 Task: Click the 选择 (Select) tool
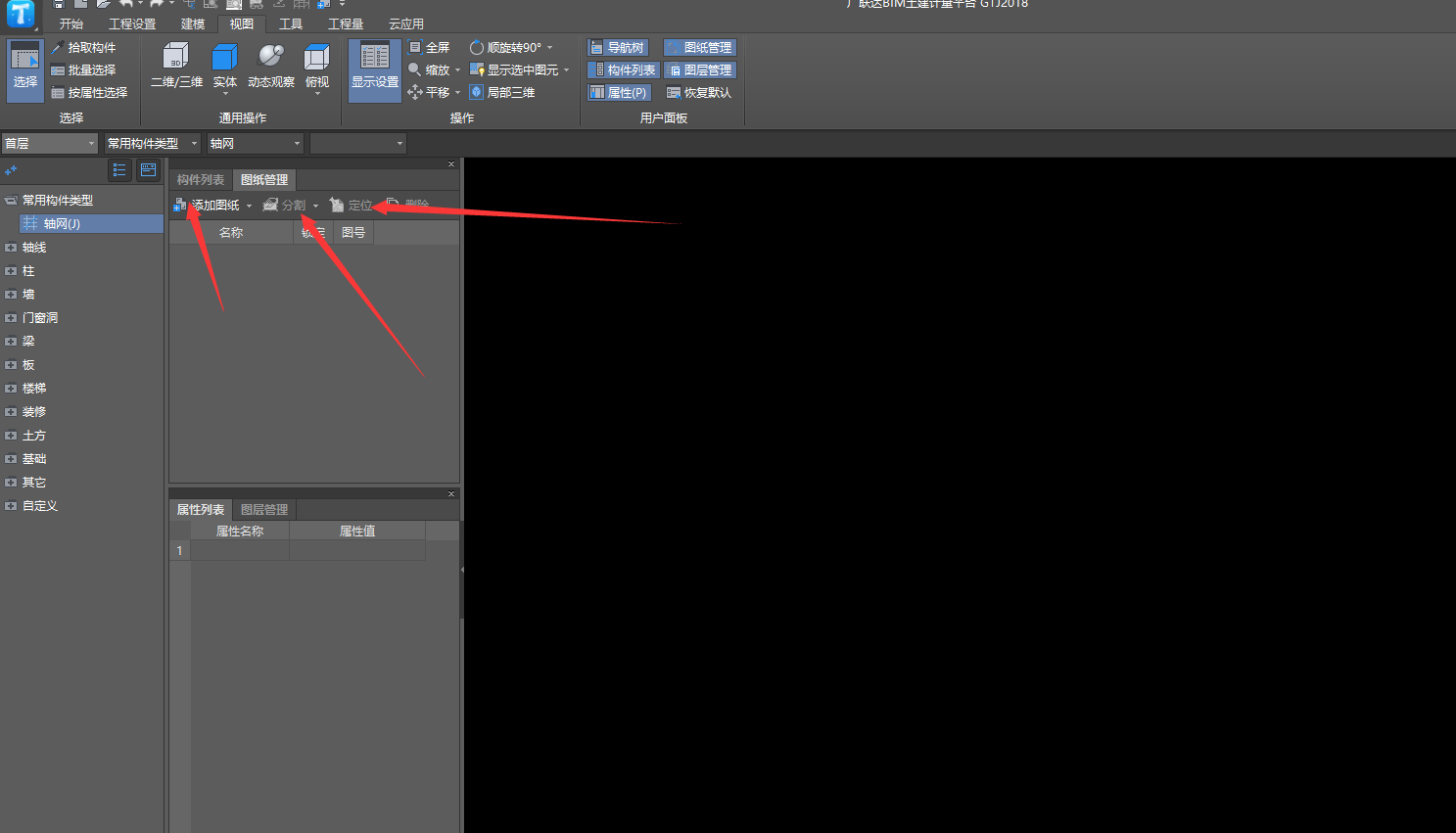[25, 69]
